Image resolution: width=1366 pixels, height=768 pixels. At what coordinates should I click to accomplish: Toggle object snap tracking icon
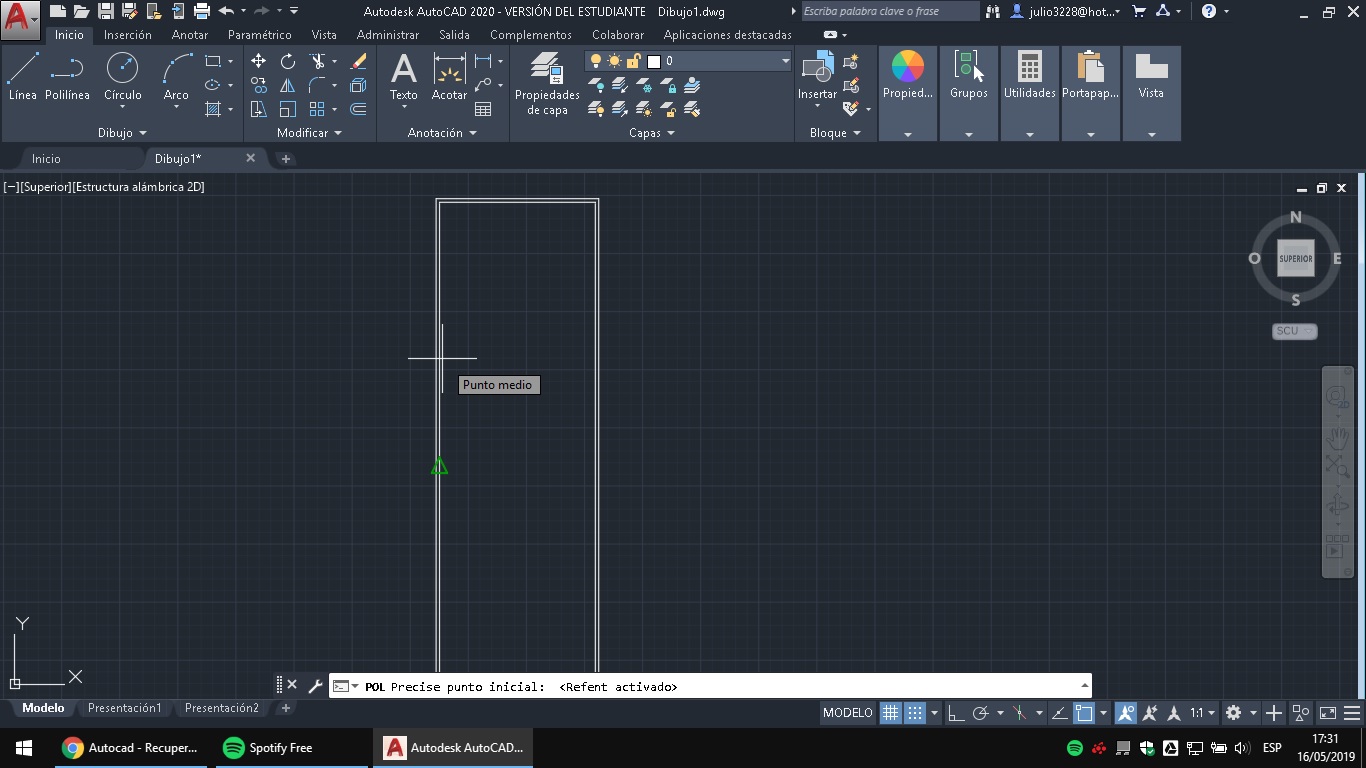click(1060, 713)
